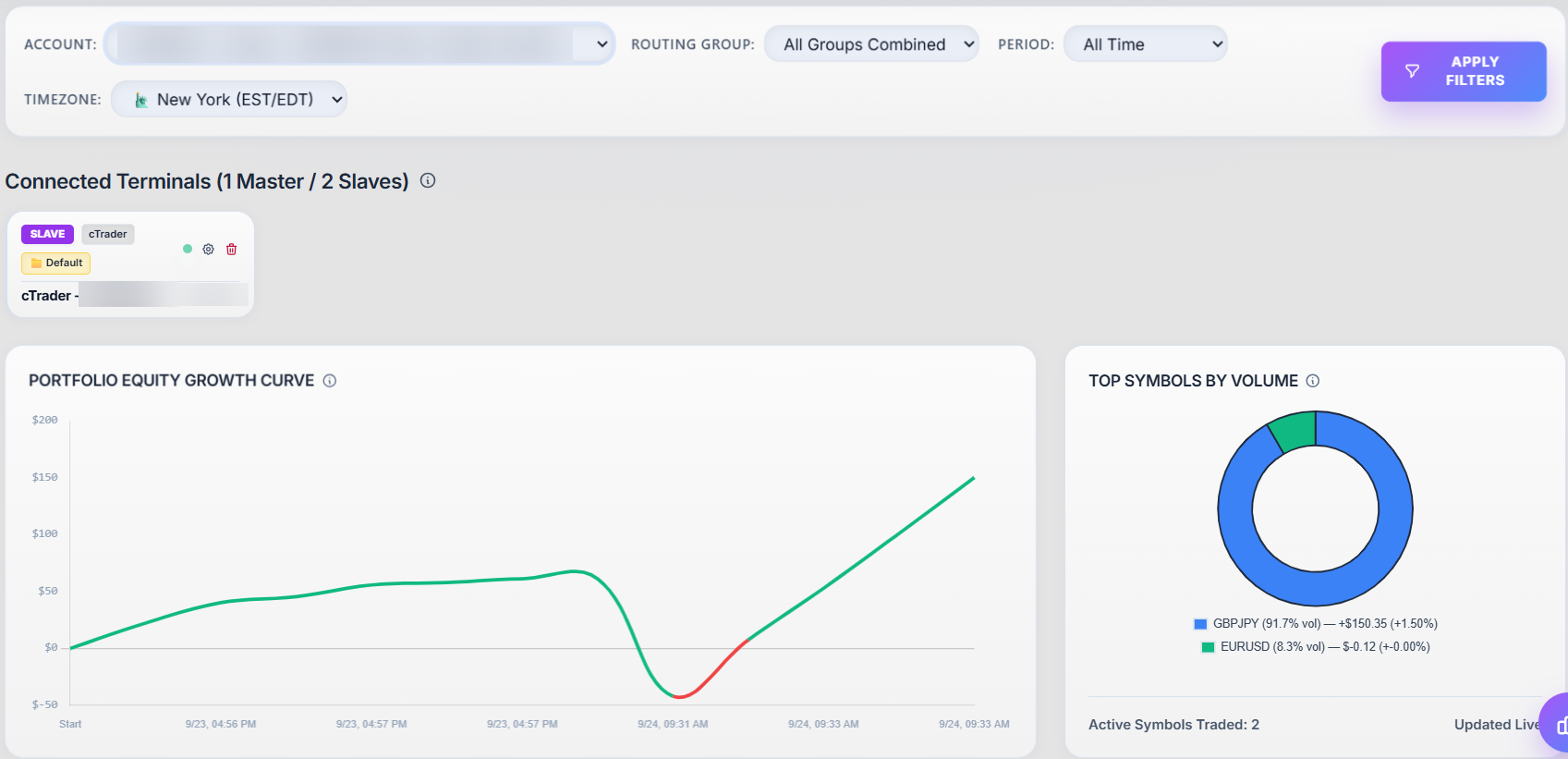Click the $150 y-axis label
Screen dimensions: 1568x759
click(x=44, y=477)
